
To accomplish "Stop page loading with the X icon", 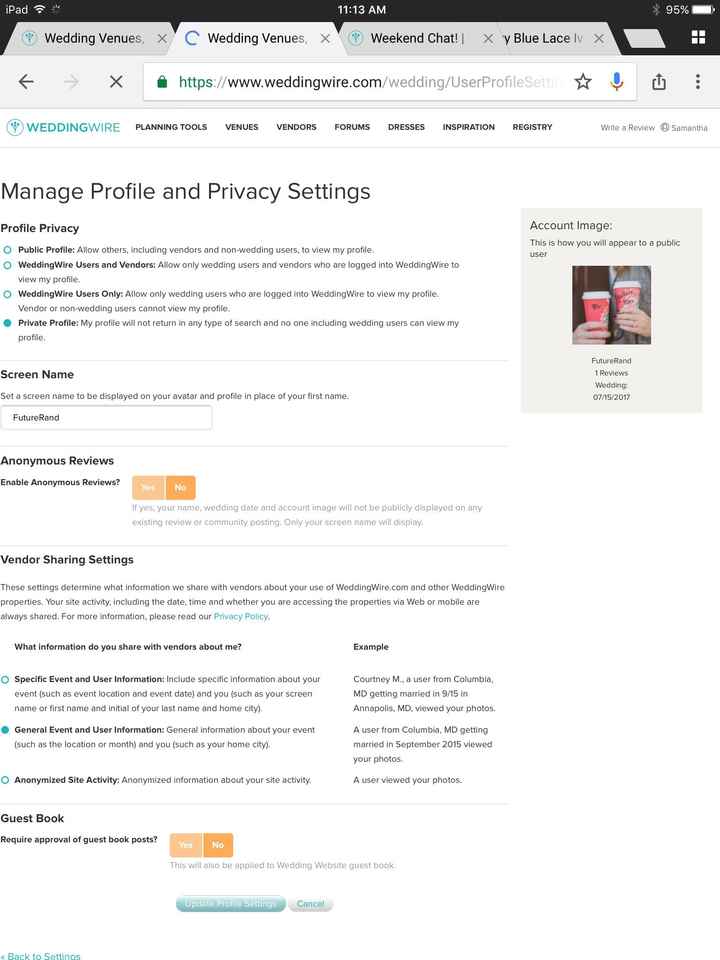I will point(116,82).
